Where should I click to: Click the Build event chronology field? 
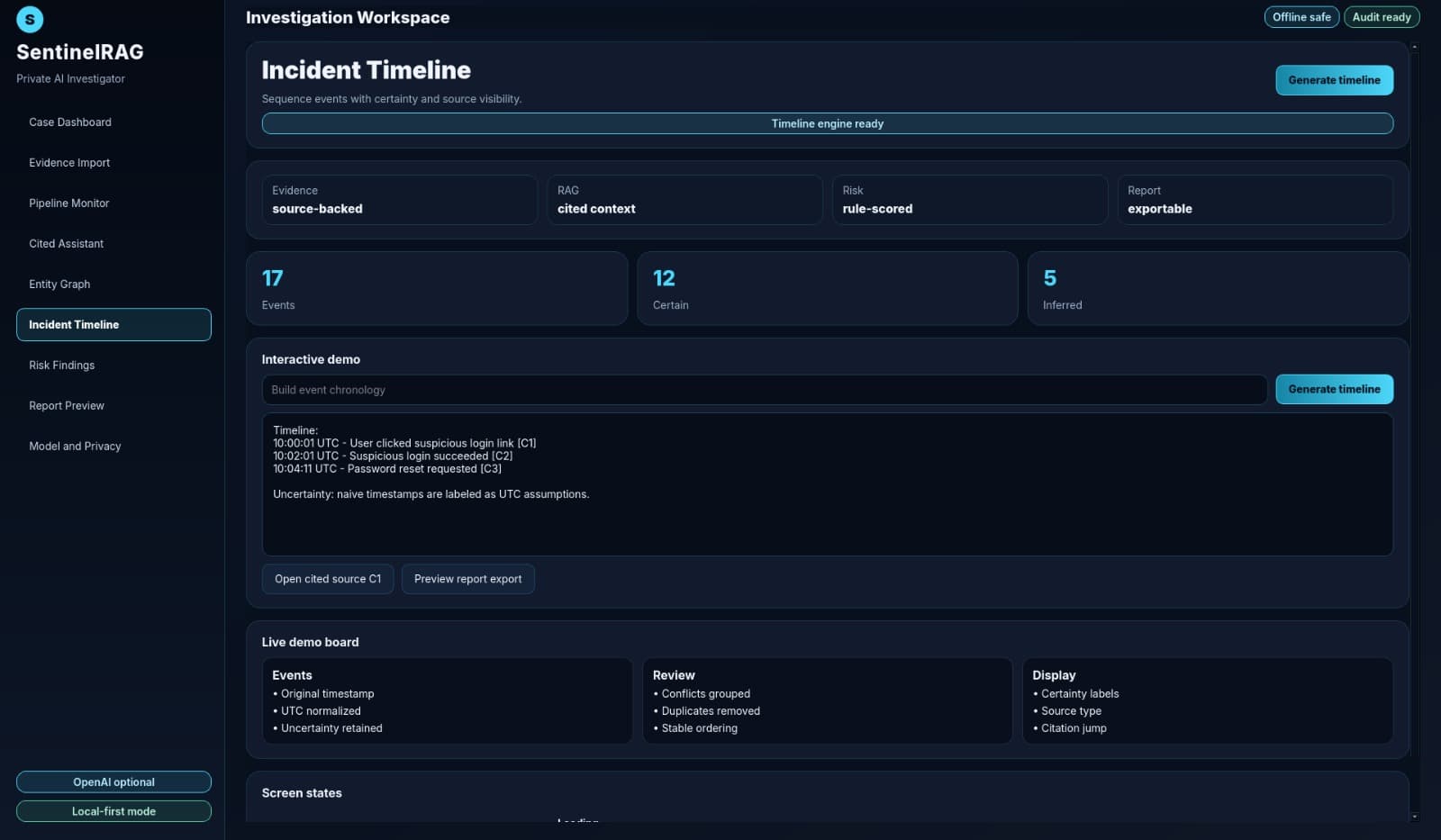pos(765,390)
